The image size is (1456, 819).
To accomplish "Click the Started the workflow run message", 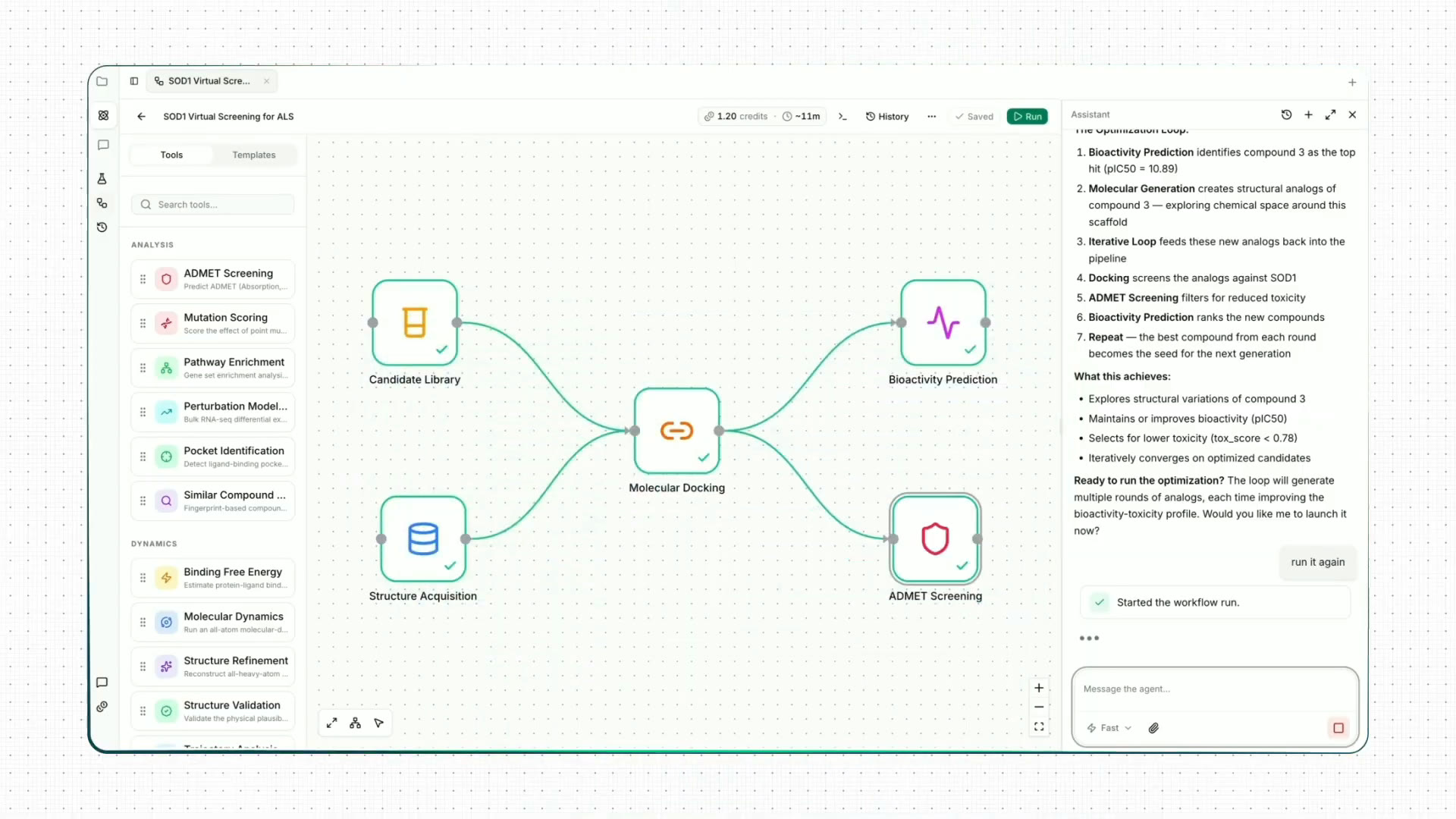I will 1215,602.
